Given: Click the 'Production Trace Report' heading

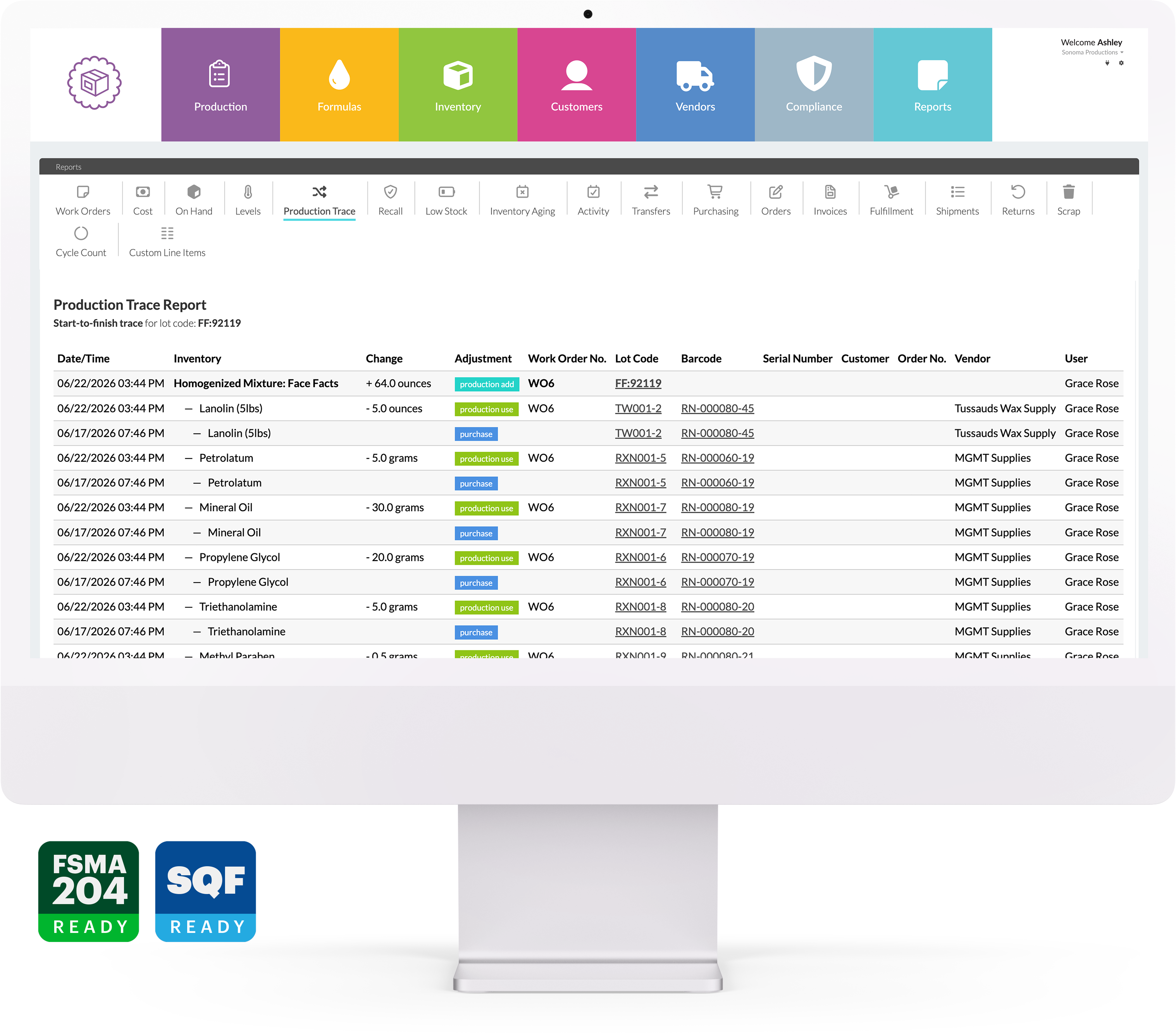Looking at the screenshot, I should 129,304.
